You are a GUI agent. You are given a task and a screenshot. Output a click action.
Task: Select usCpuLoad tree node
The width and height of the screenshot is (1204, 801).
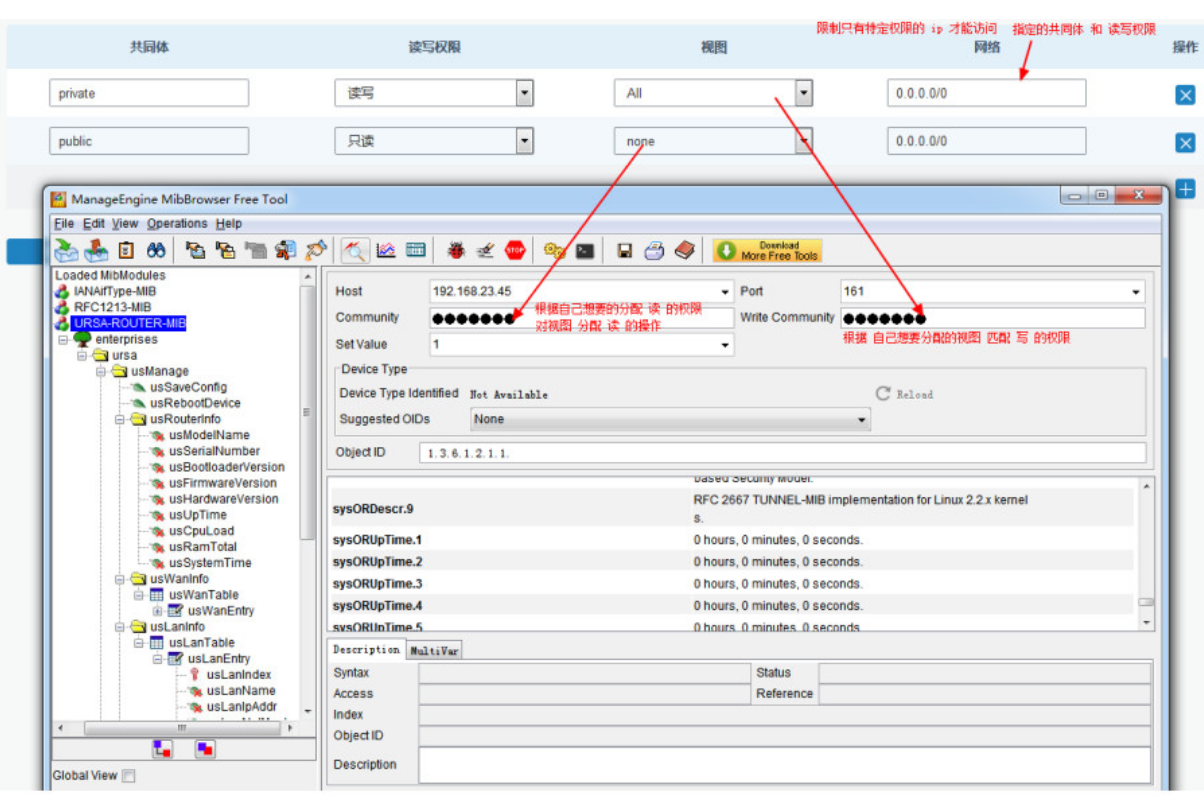pyautogui.click(x=201, y=531)
